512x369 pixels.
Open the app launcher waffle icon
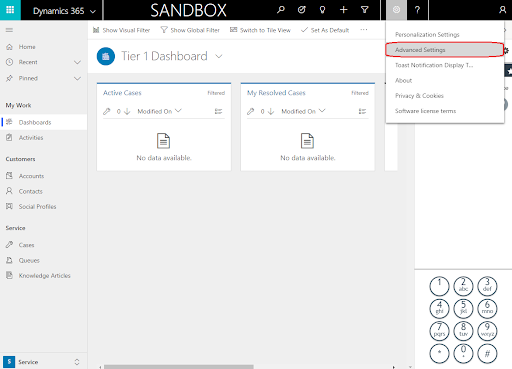click(x=10, y=10)
